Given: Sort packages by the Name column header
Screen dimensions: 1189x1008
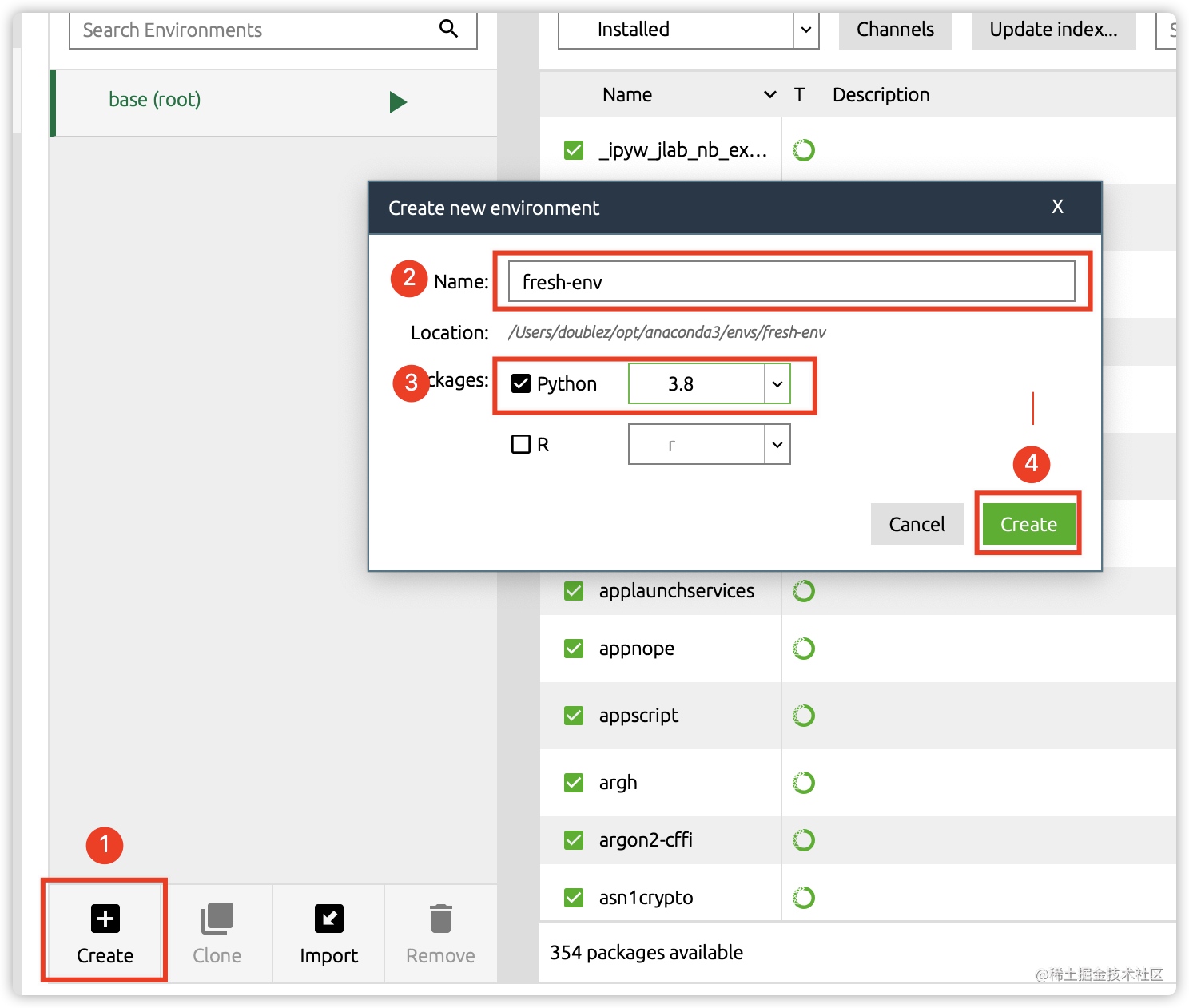Looking at the screenshot, I should (627, 95).
